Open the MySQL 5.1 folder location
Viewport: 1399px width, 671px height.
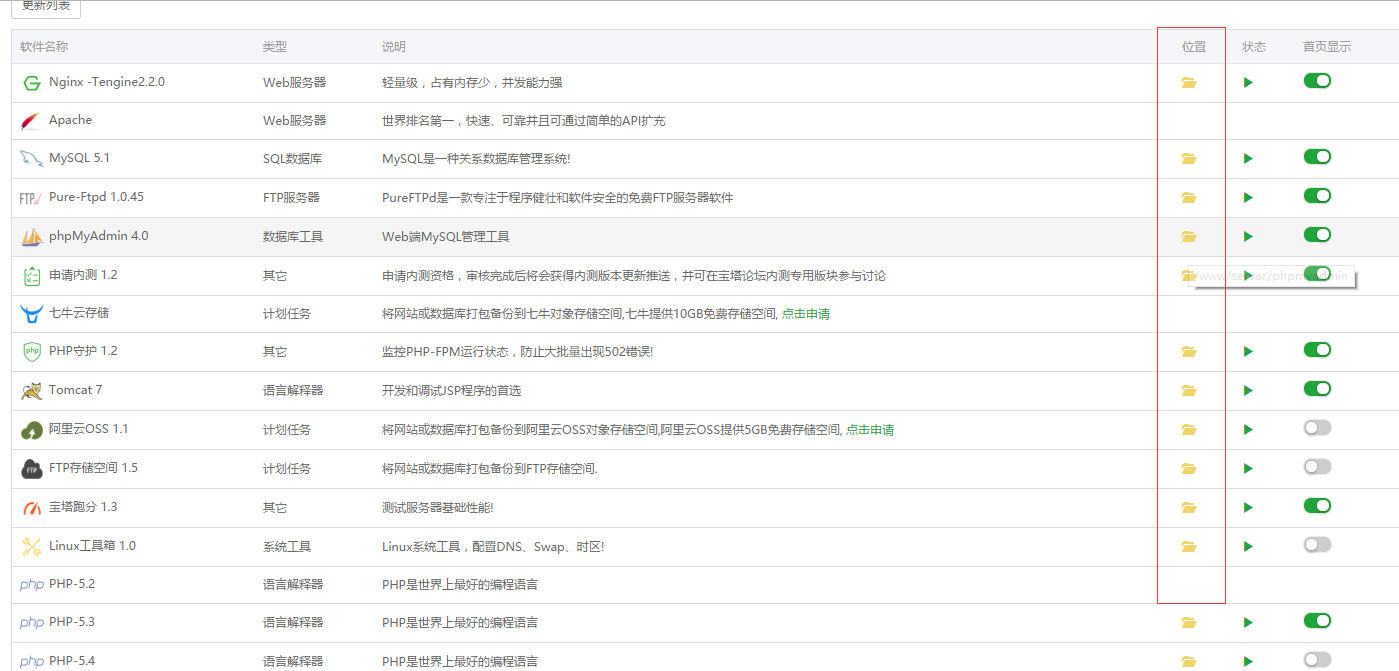(1189, 158)
